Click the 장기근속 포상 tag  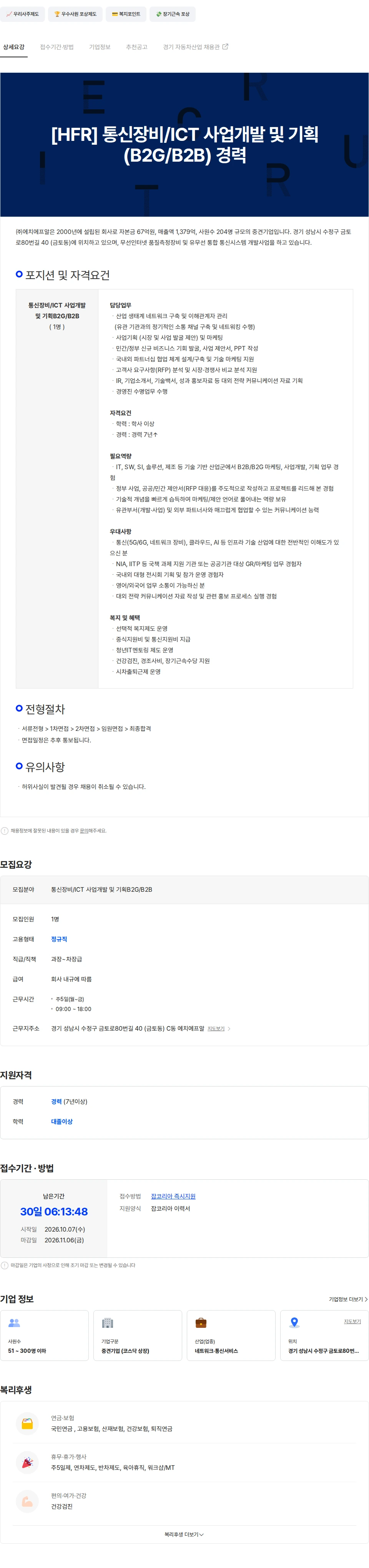click(x=173, y=14)
